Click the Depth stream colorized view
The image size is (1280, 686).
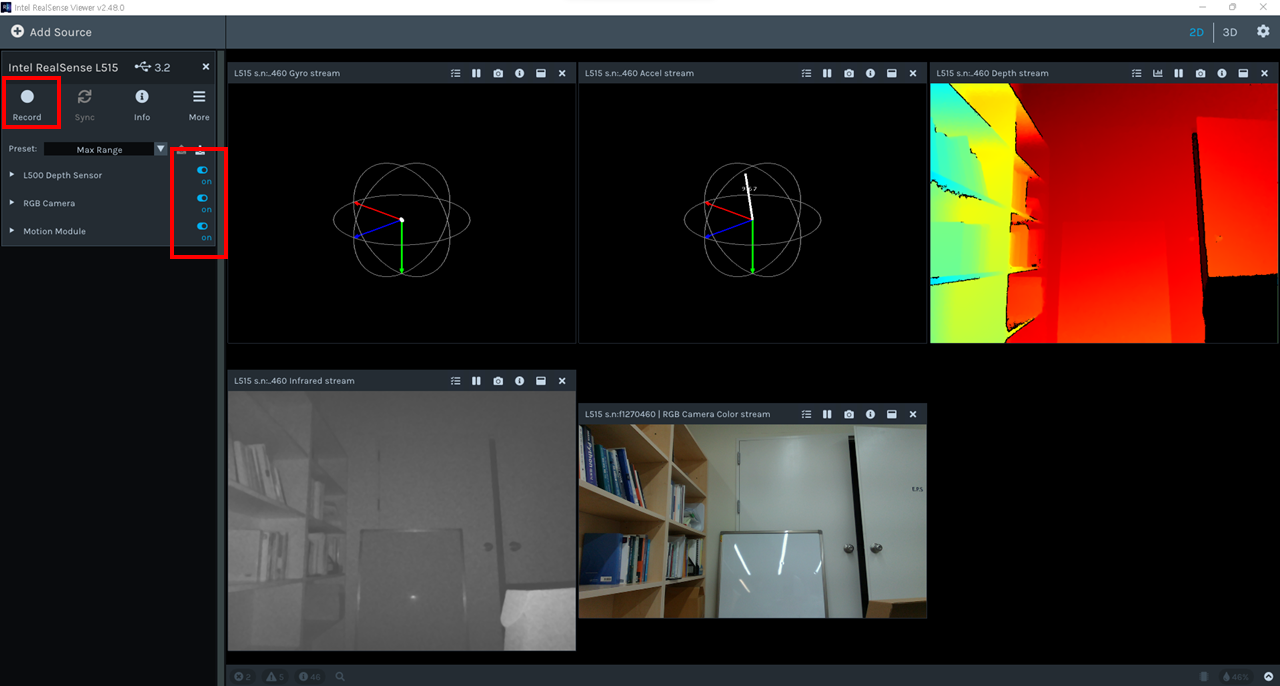tap(1104, 213)
